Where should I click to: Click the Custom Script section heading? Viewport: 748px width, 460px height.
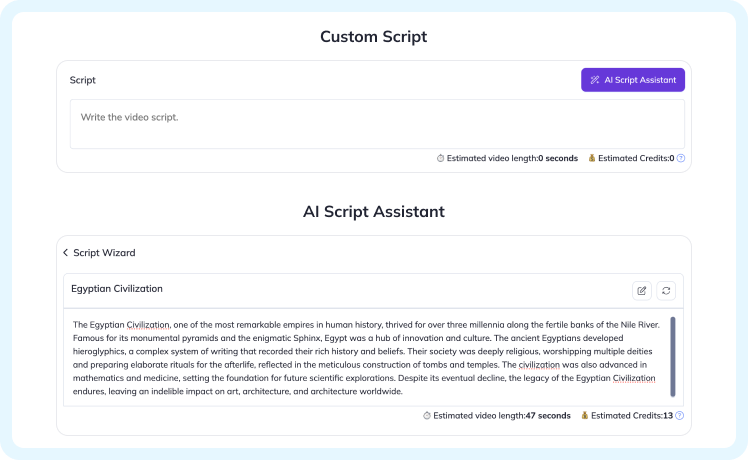click(373, 37)
